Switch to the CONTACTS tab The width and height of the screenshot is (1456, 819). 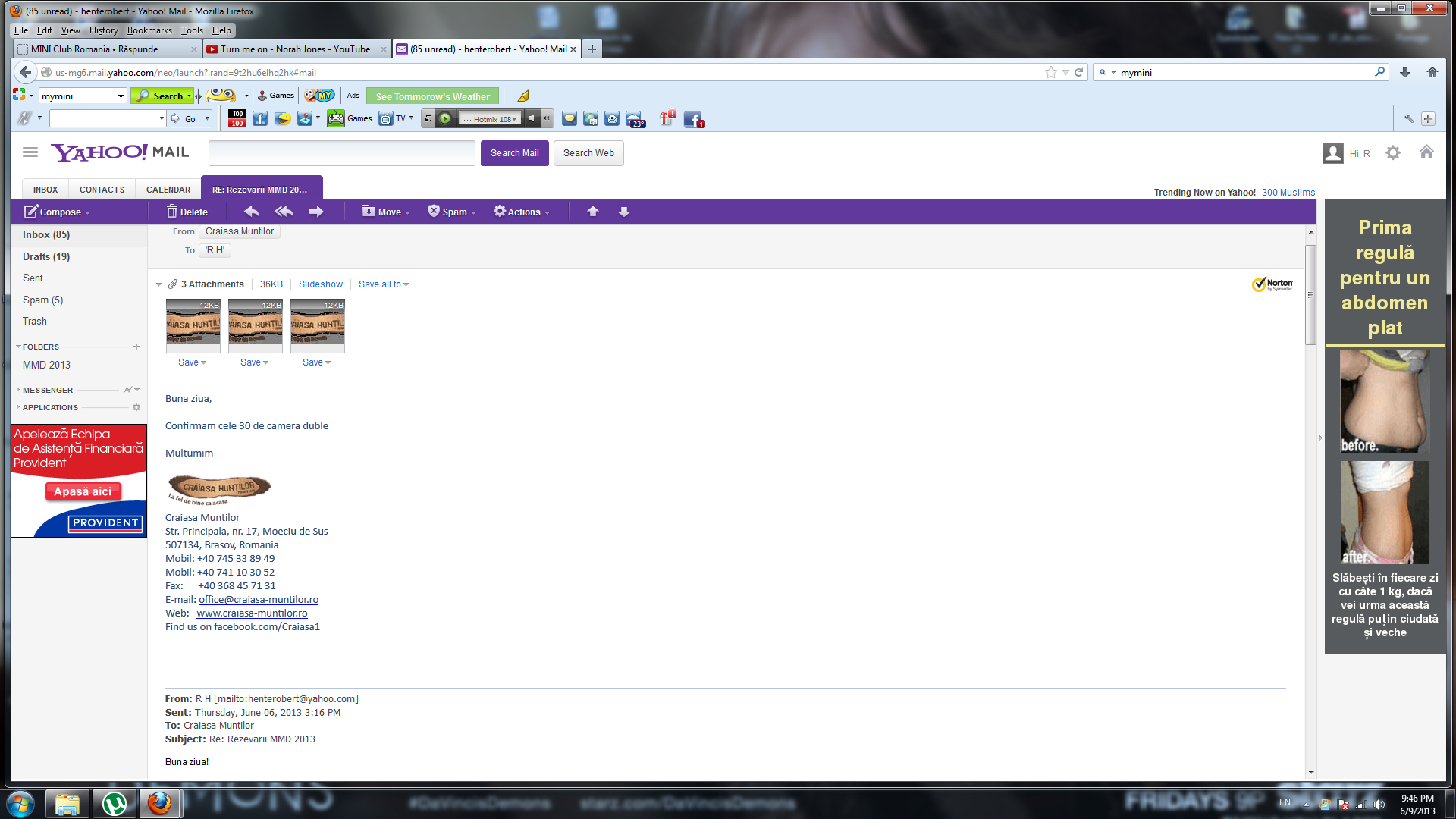(102, 190)
